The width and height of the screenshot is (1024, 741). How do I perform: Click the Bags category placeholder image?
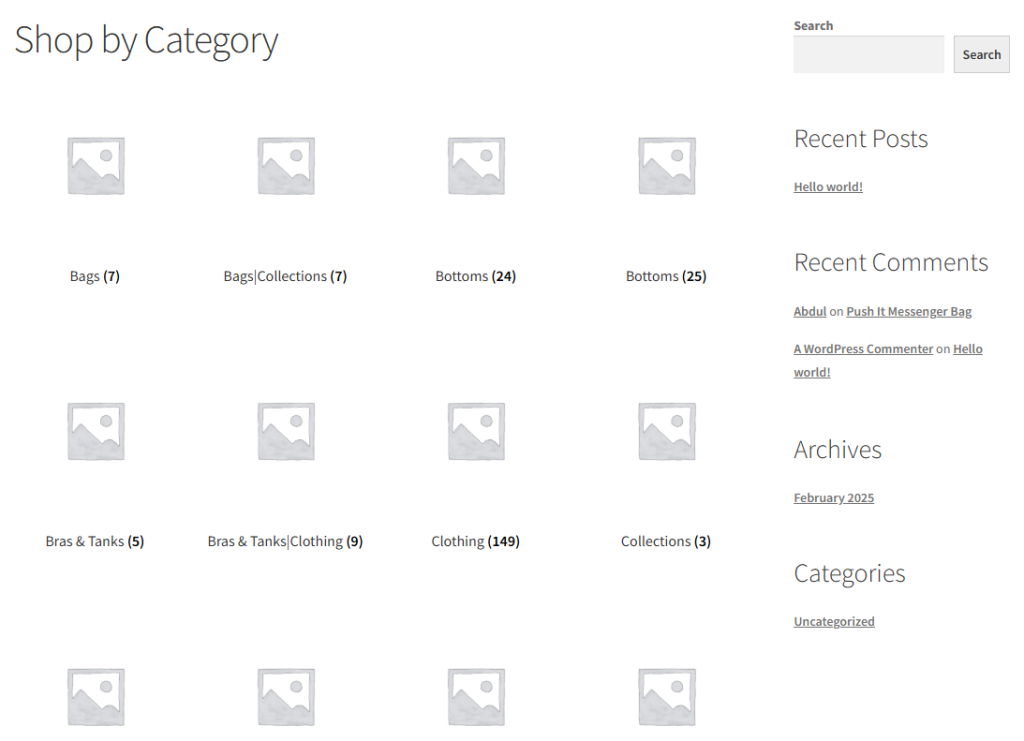click(95, 166)
